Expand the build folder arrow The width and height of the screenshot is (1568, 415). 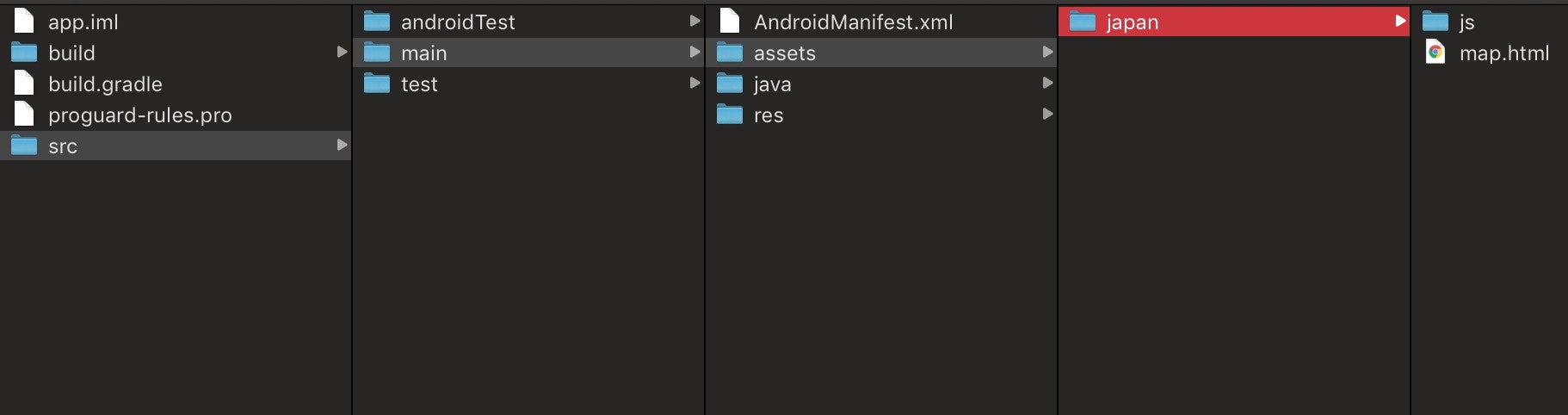point(342,52)
